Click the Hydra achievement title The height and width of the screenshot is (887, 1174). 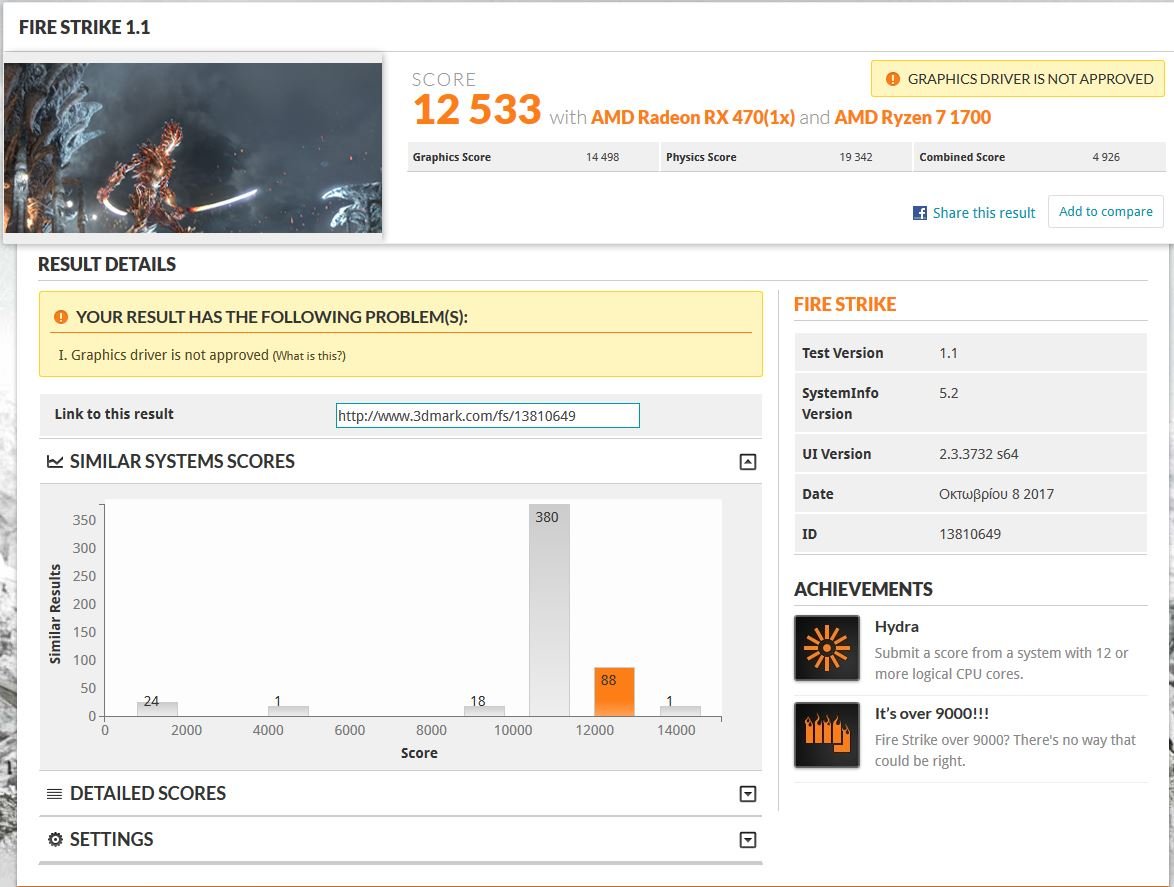[x=896, y=627]
